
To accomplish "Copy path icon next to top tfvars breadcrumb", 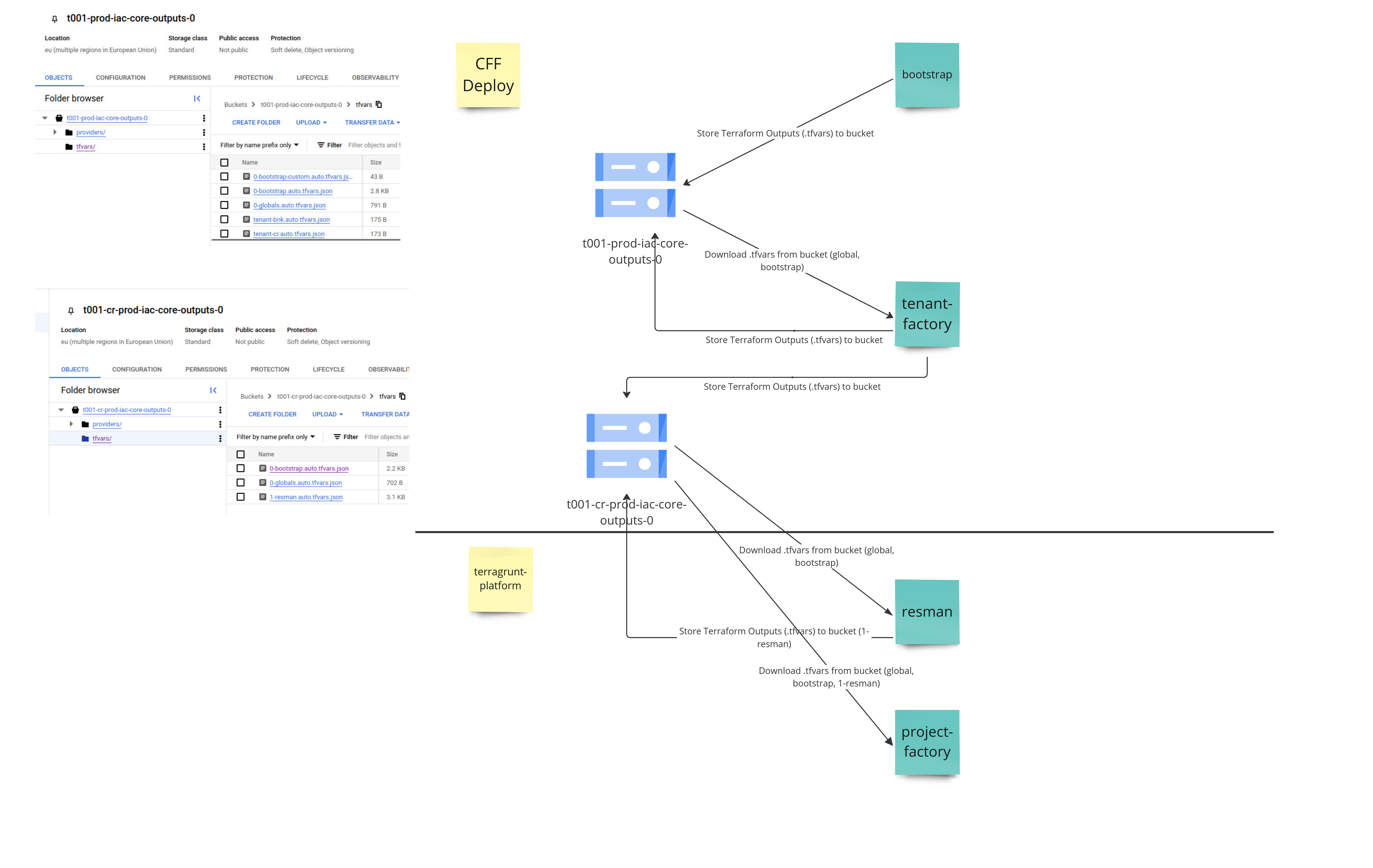I will [379, 104].
